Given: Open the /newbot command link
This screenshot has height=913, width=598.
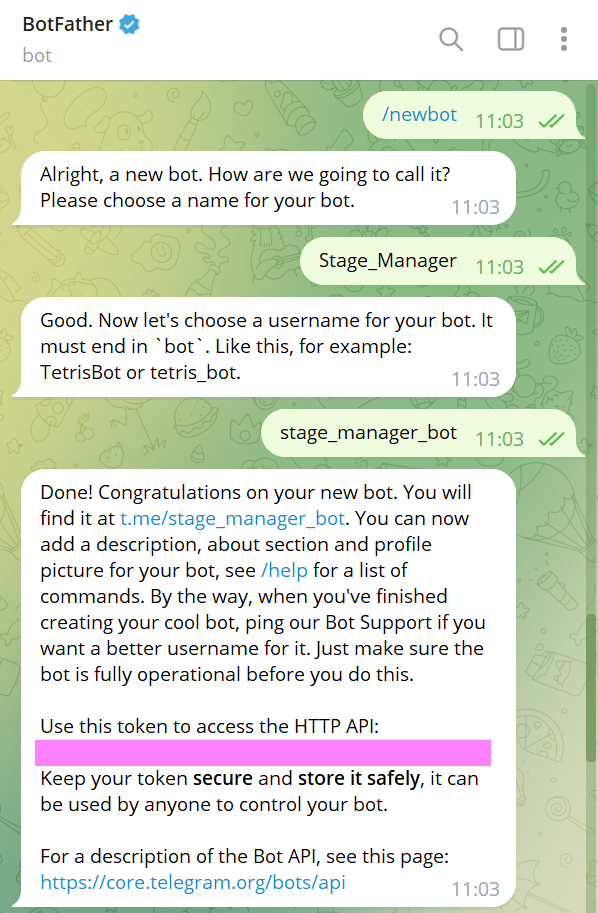Looking at the screenshot, I should coord(419,115).
